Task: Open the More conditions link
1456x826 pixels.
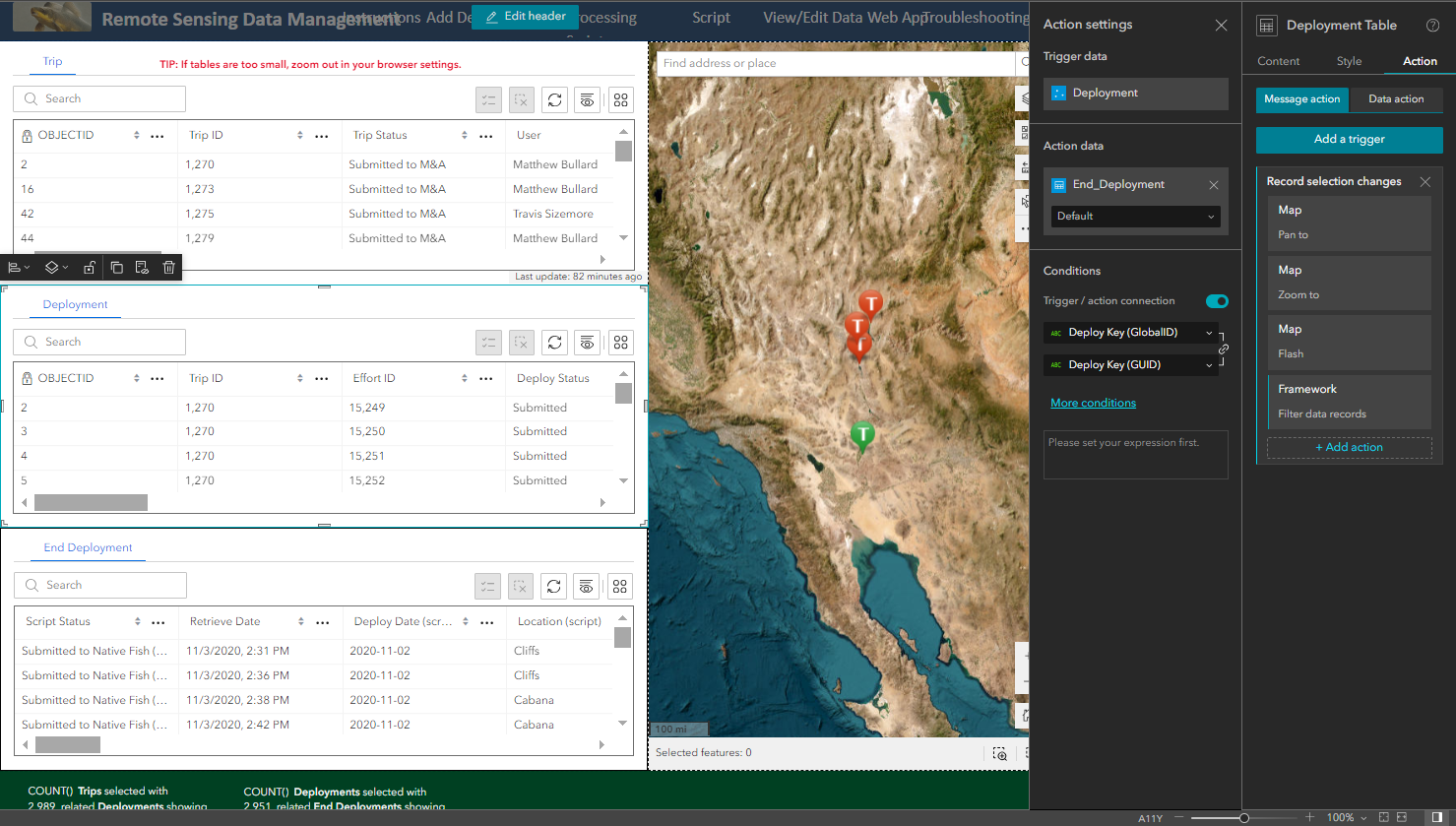Action: (1093, 403)
